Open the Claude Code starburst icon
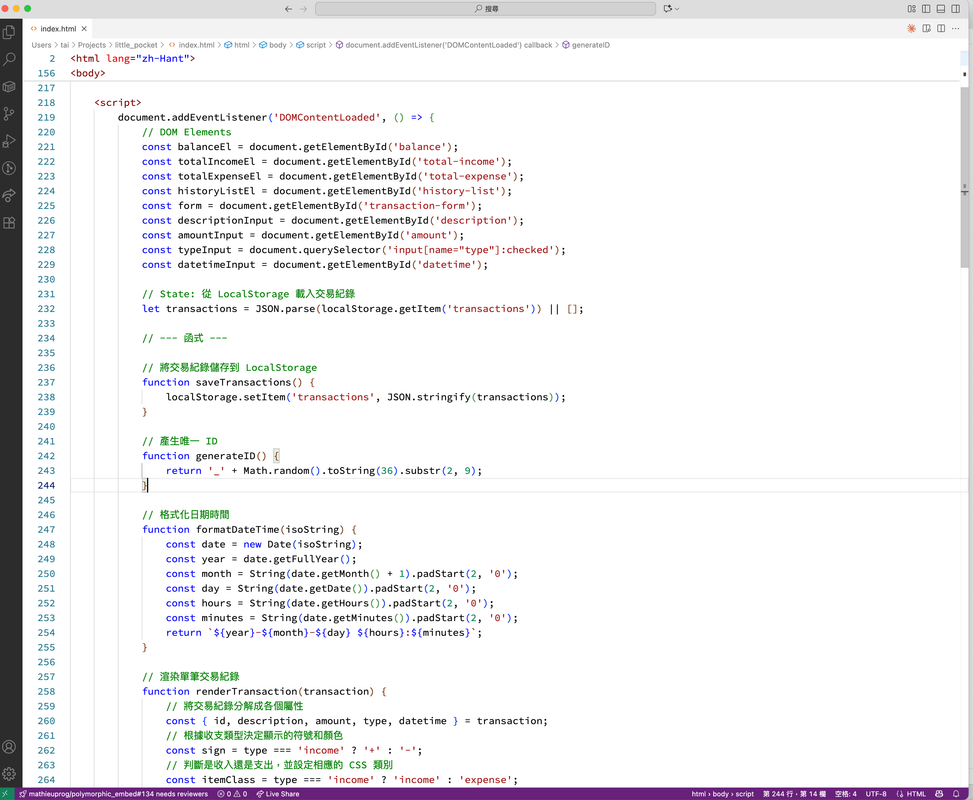 911,29
